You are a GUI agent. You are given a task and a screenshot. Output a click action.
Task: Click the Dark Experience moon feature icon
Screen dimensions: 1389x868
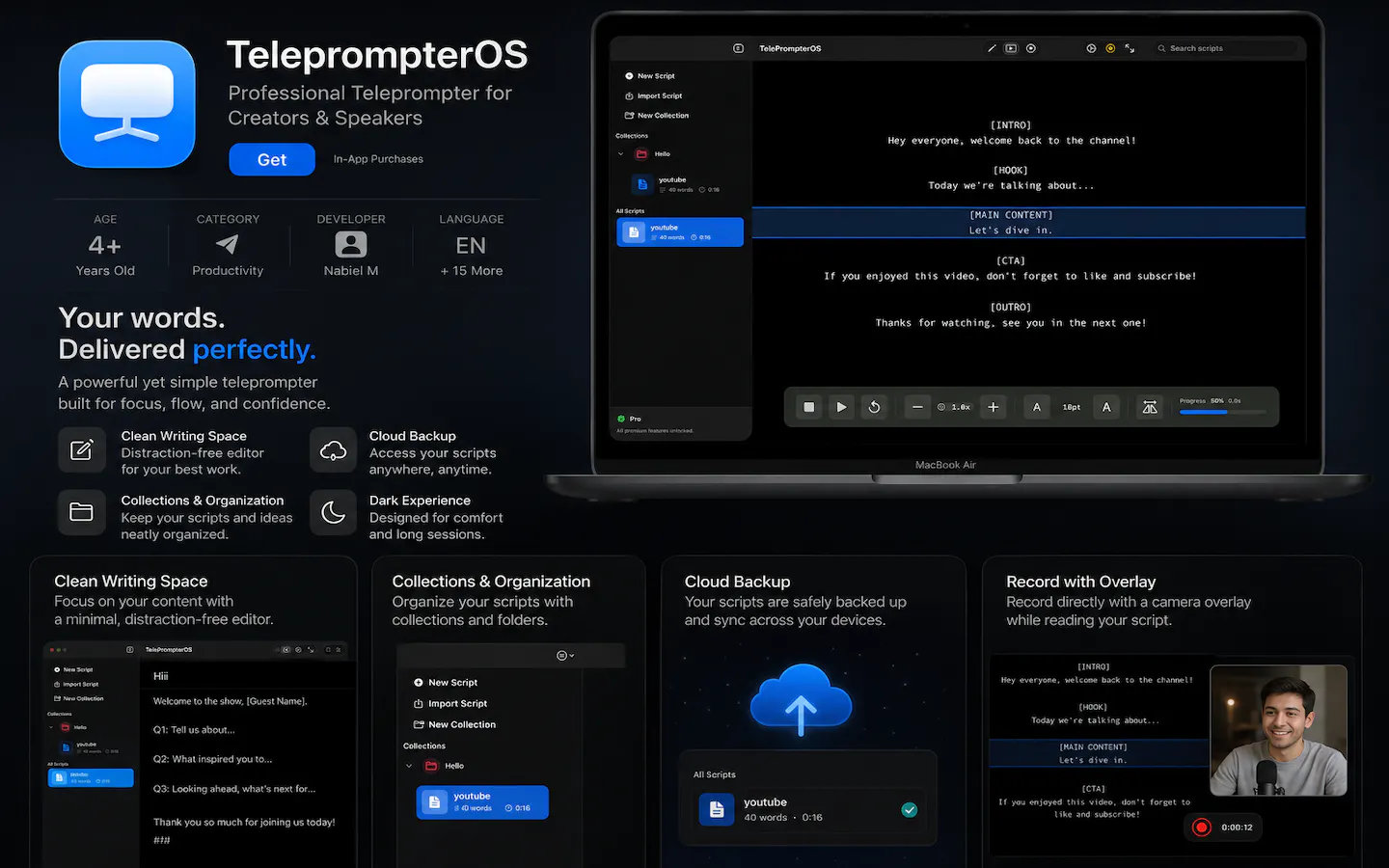(333, 512)
